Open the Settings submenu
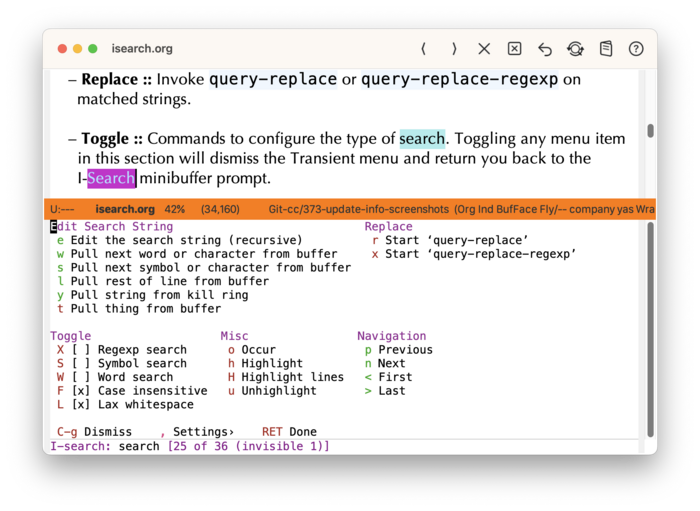 point(202,432)
